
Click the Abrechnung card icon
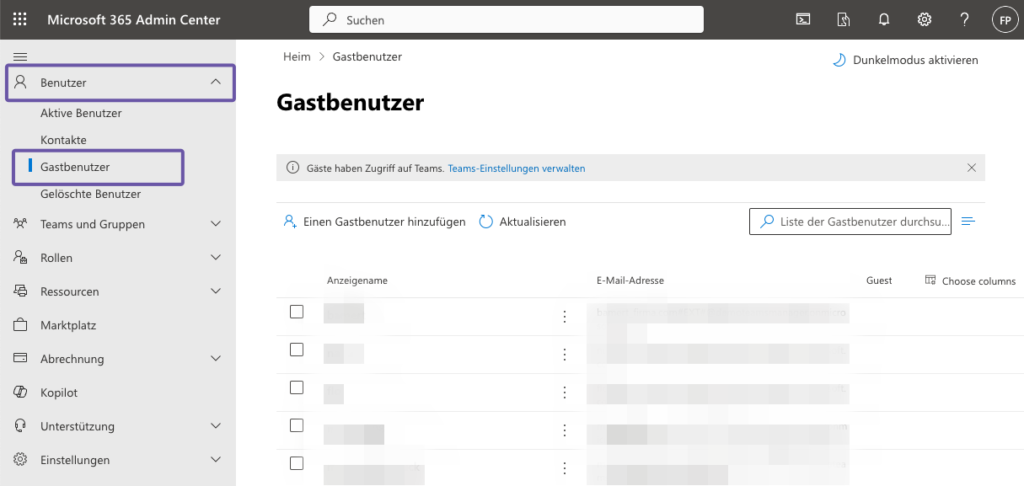pos(20,358)
